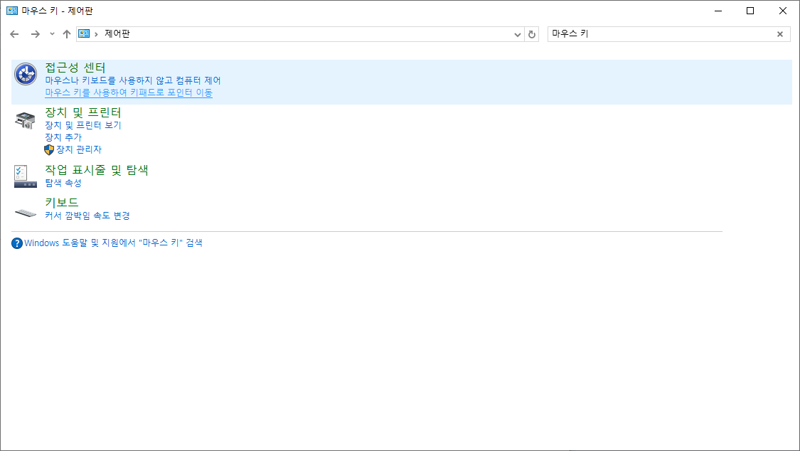This screenshot has width=800, height=451.
Task: Open the 접근성 센터 heading link
Action: [x=75, y=67]
